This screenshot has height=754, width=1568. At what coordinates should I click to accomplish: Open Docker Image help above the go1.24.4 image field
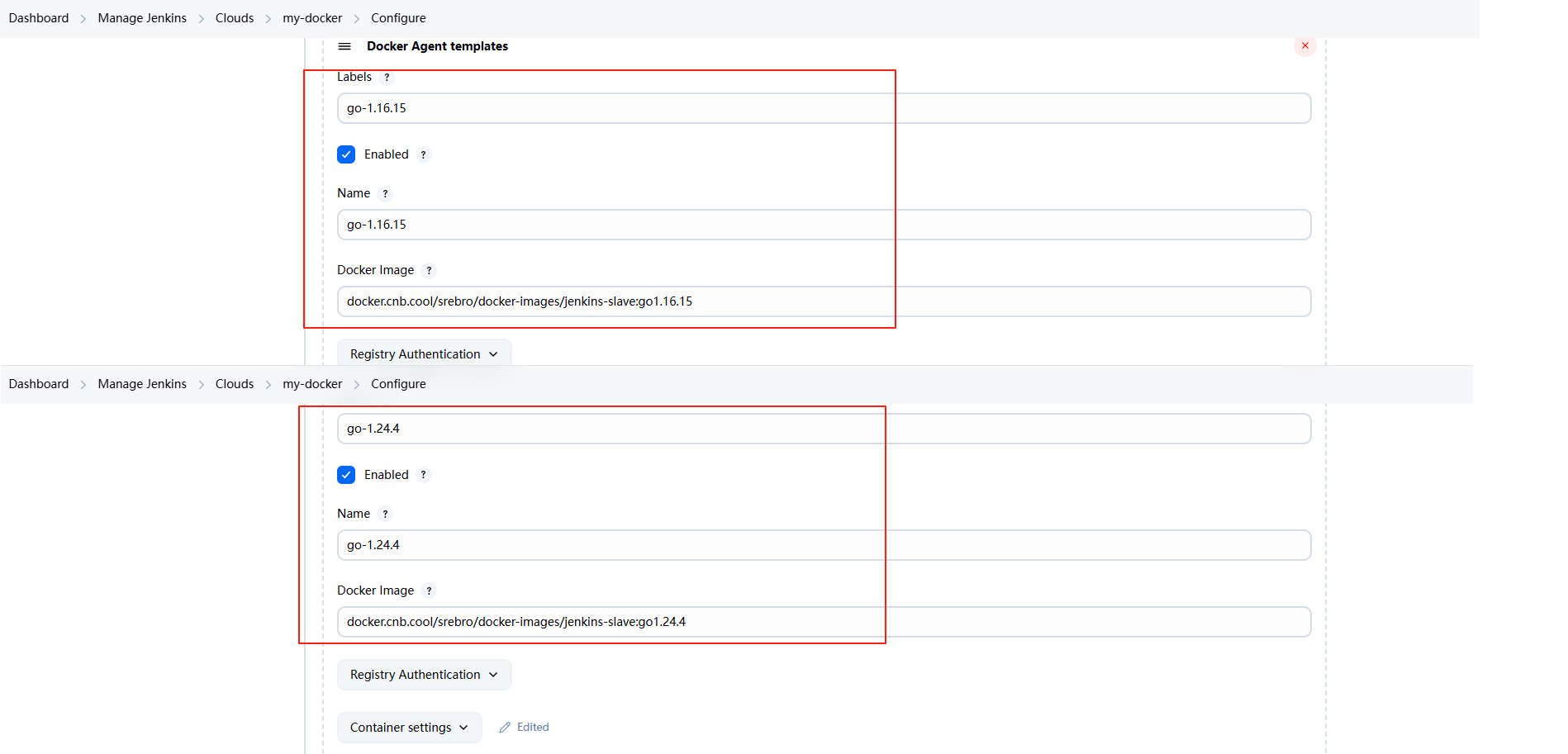pos(429,591)
